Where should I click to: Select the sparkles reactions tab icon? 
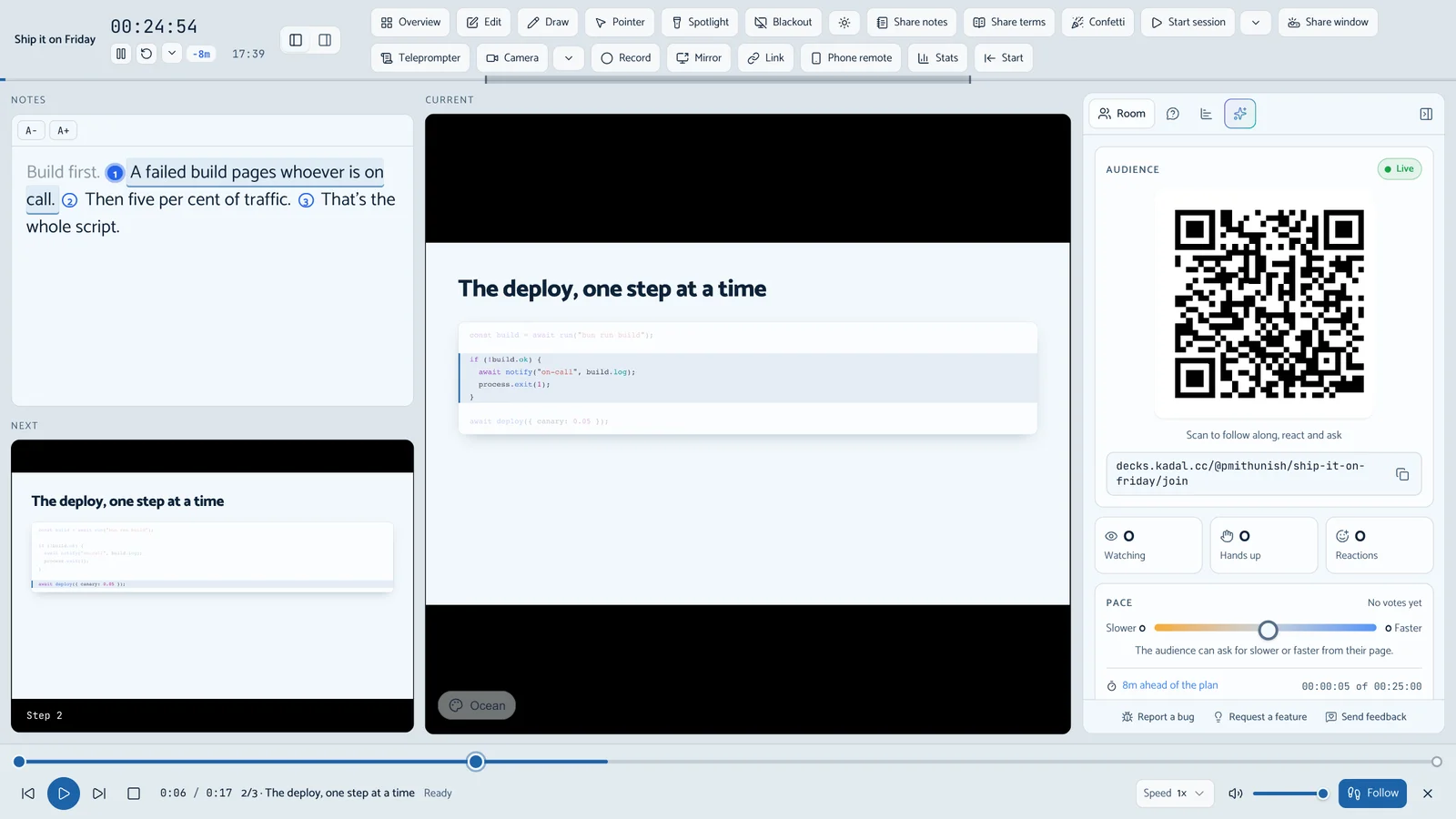tap(1240, 114)
